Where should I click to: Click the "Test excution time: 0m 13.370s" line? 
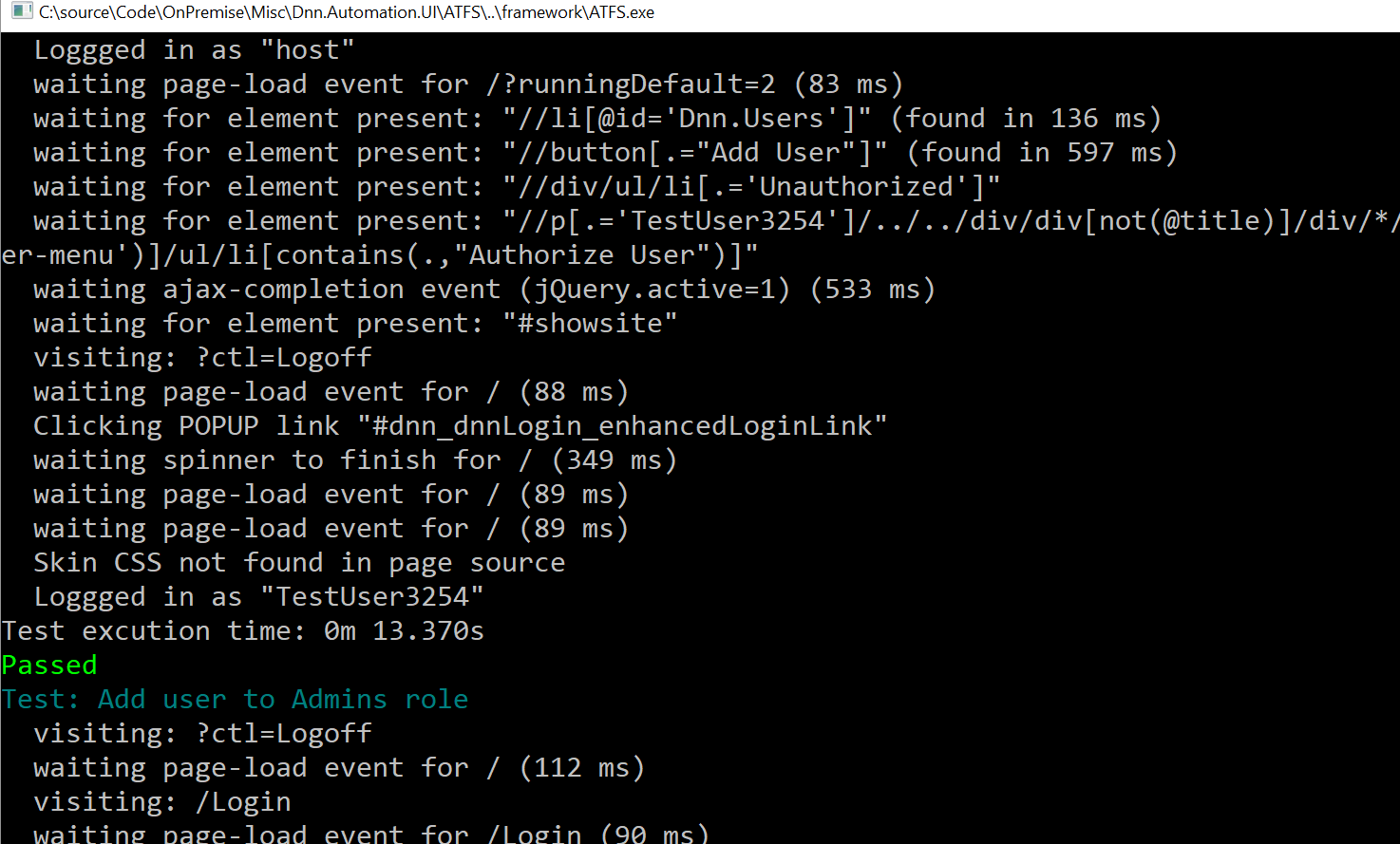[x=243, y=630]
